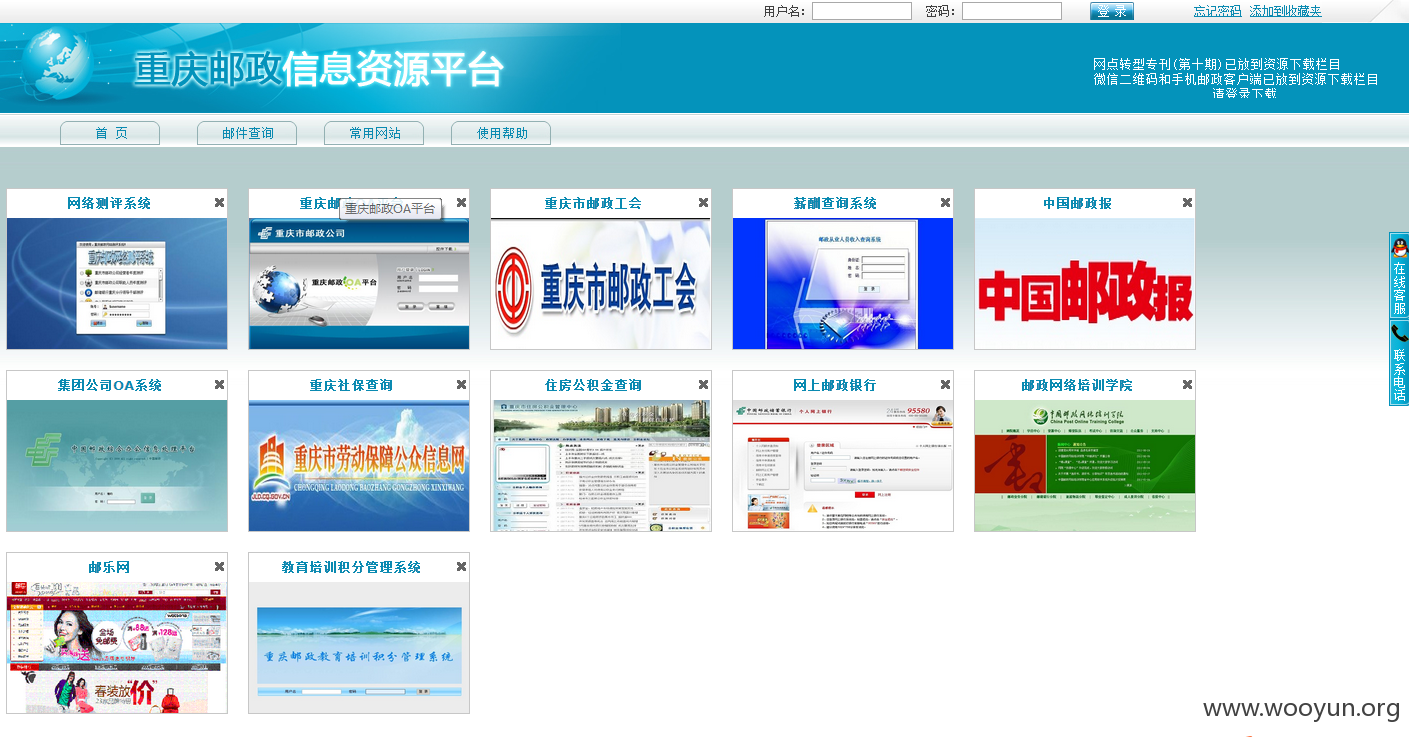
Task: Open the 重庆市邮政工会 title link
Action: tap(593, 203)
